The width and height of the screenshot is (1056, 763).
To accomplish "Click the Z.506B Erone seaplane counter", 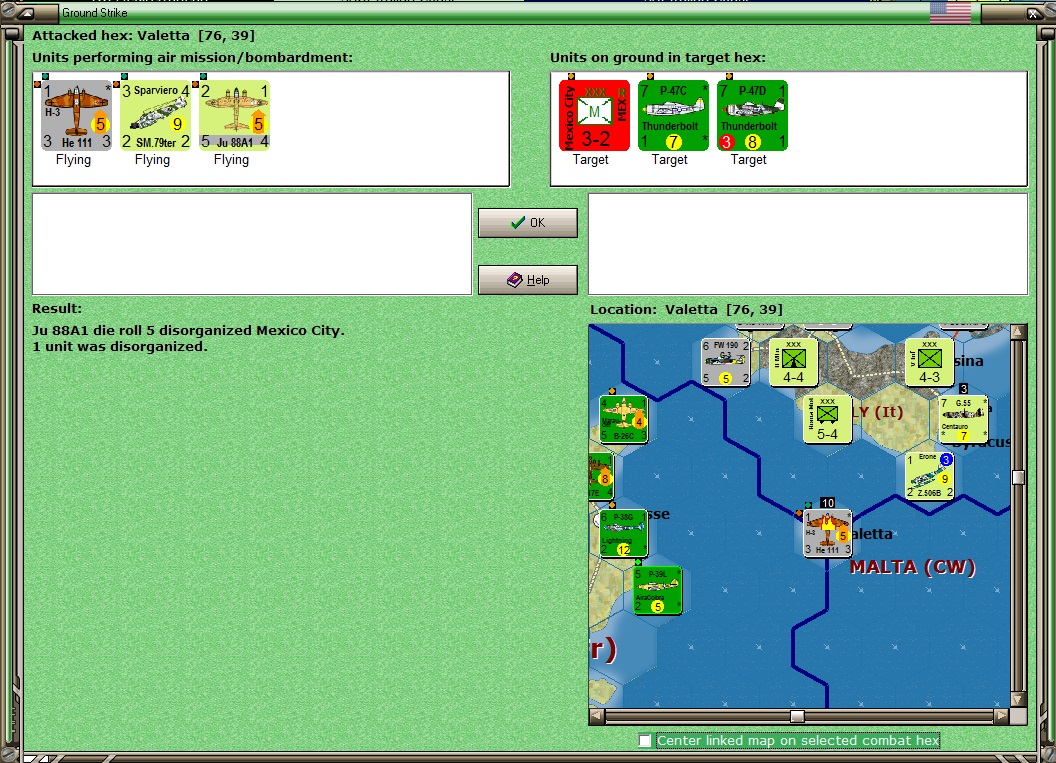I will coord(929,475).
